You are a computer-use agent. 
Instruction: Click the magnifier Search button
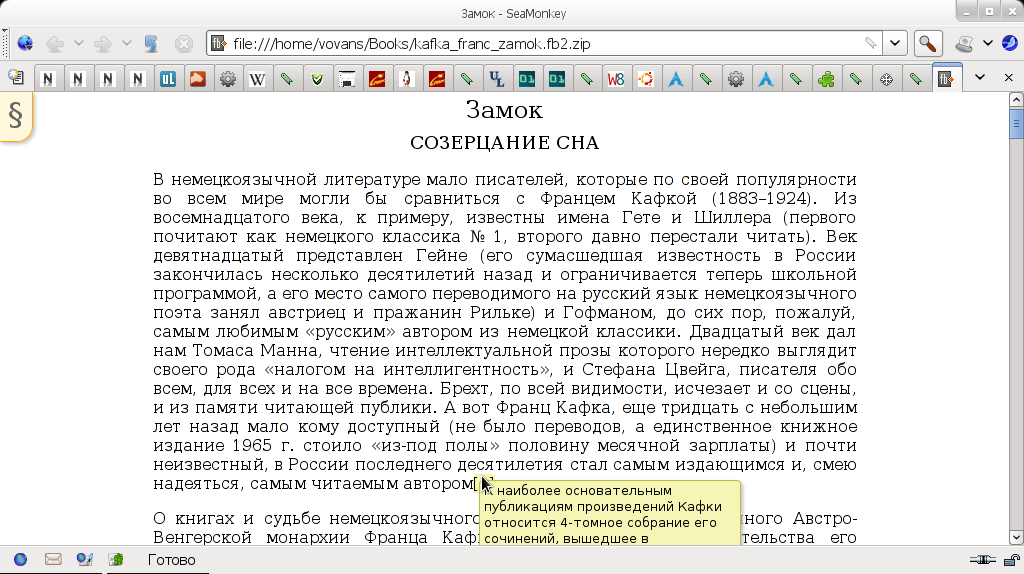click(927, 44)
